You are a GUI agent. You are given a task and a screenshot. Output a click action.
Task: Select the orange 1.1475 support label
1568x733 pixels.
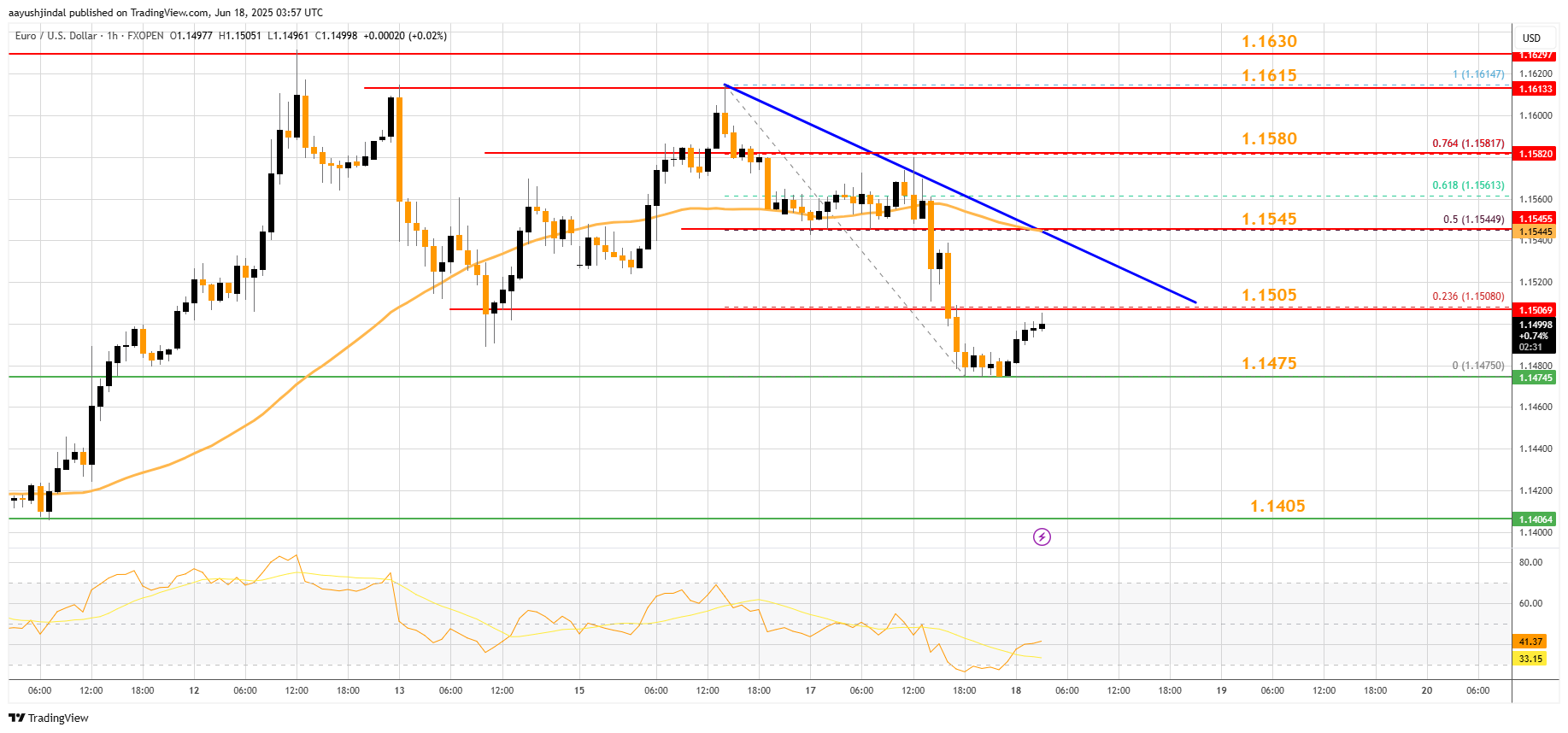click(x=1269, y=363)
